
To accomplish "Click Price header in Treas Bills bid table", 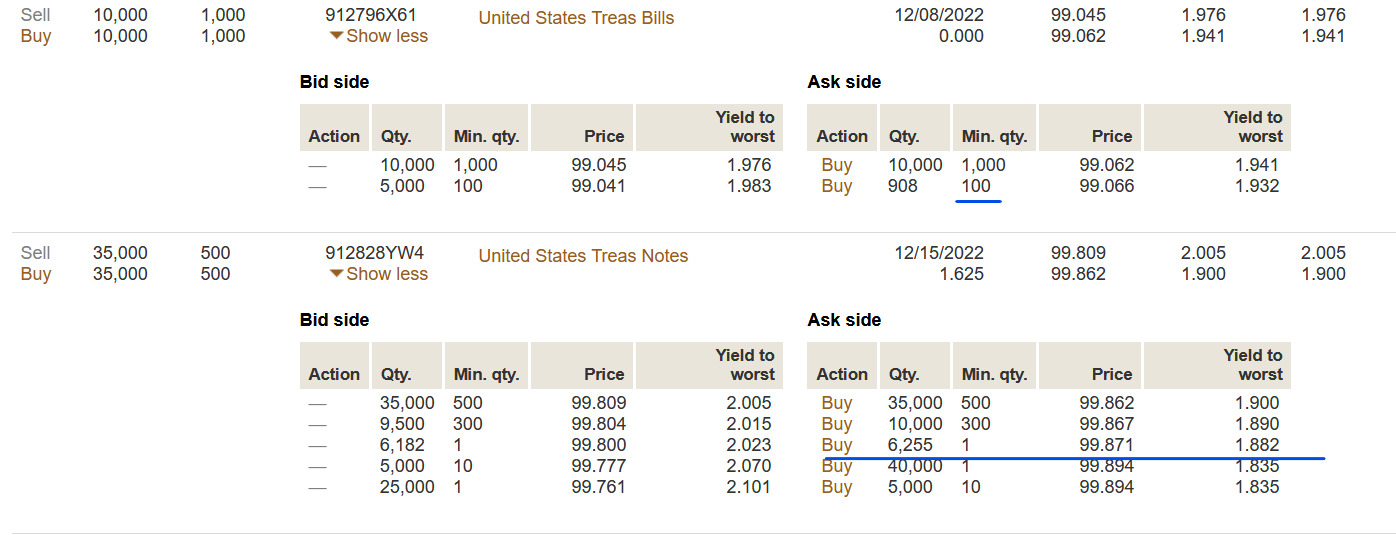I will point(603,136).
